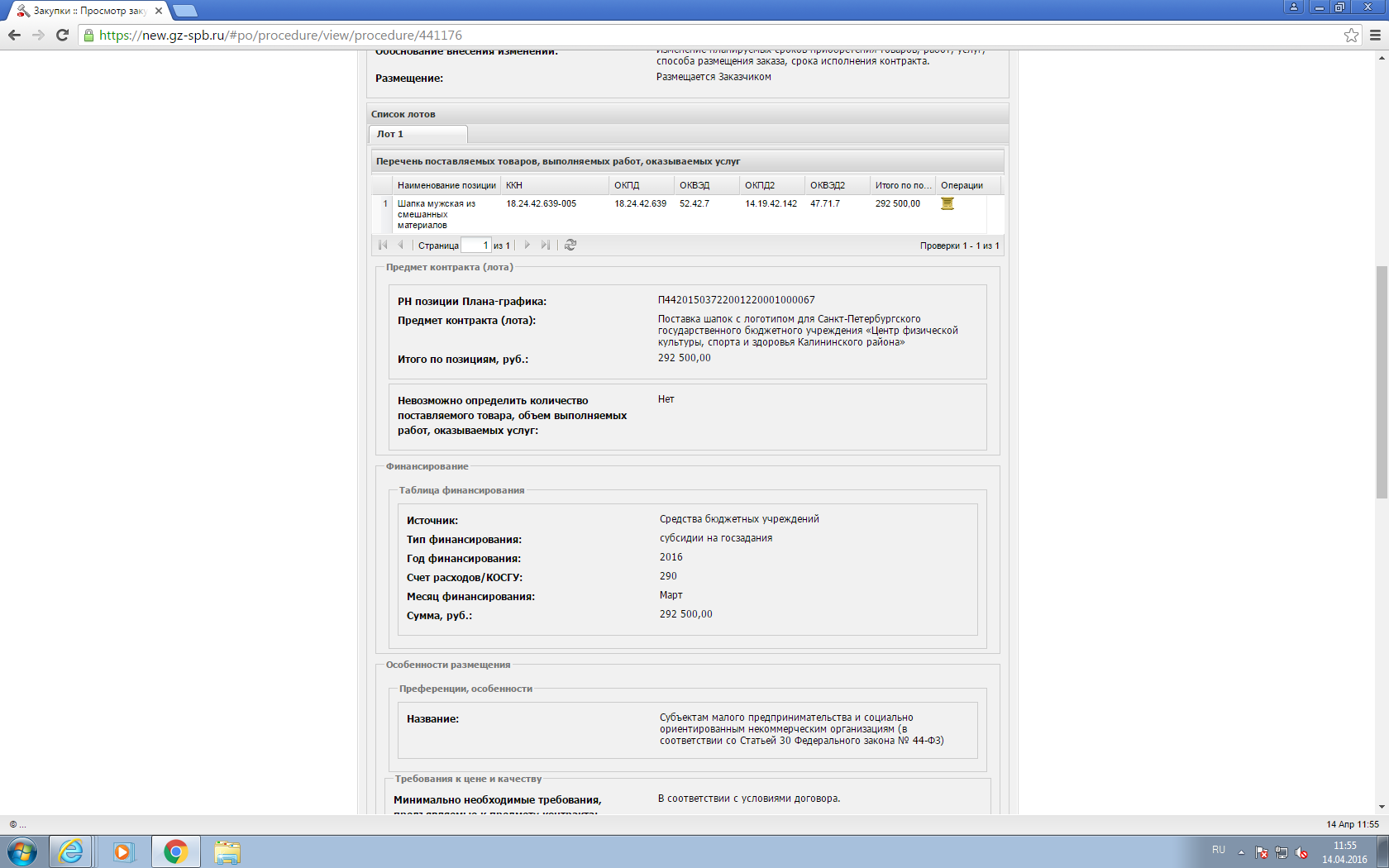This screenshot has width=1389, height=868.
Task: Click the scrollbar up arrow
Action: click(1382, 57)
